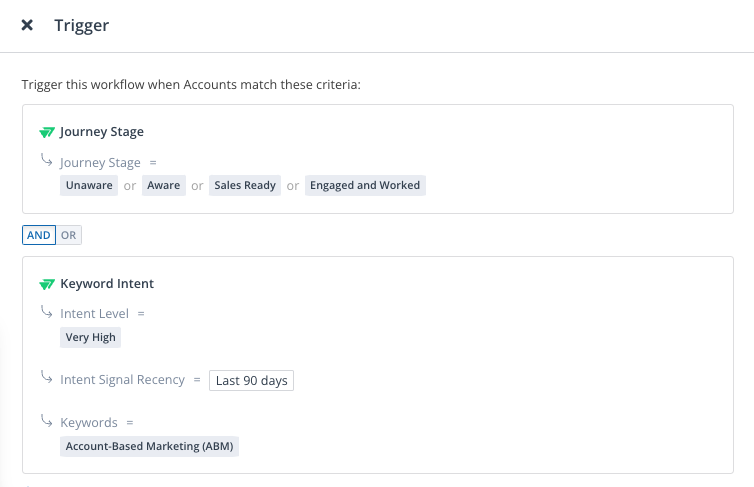Click the Aware journey stage tag

click(163, 186)
